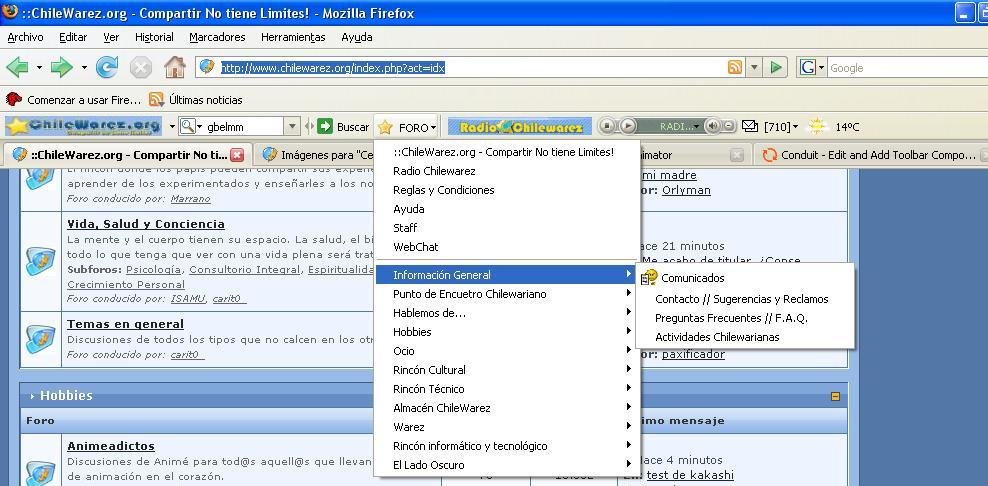Click the Vida, Salud y Conciencia forum icon
This screenshot has height=486, width=988.
pyautogui.click(x=41, y=260)
